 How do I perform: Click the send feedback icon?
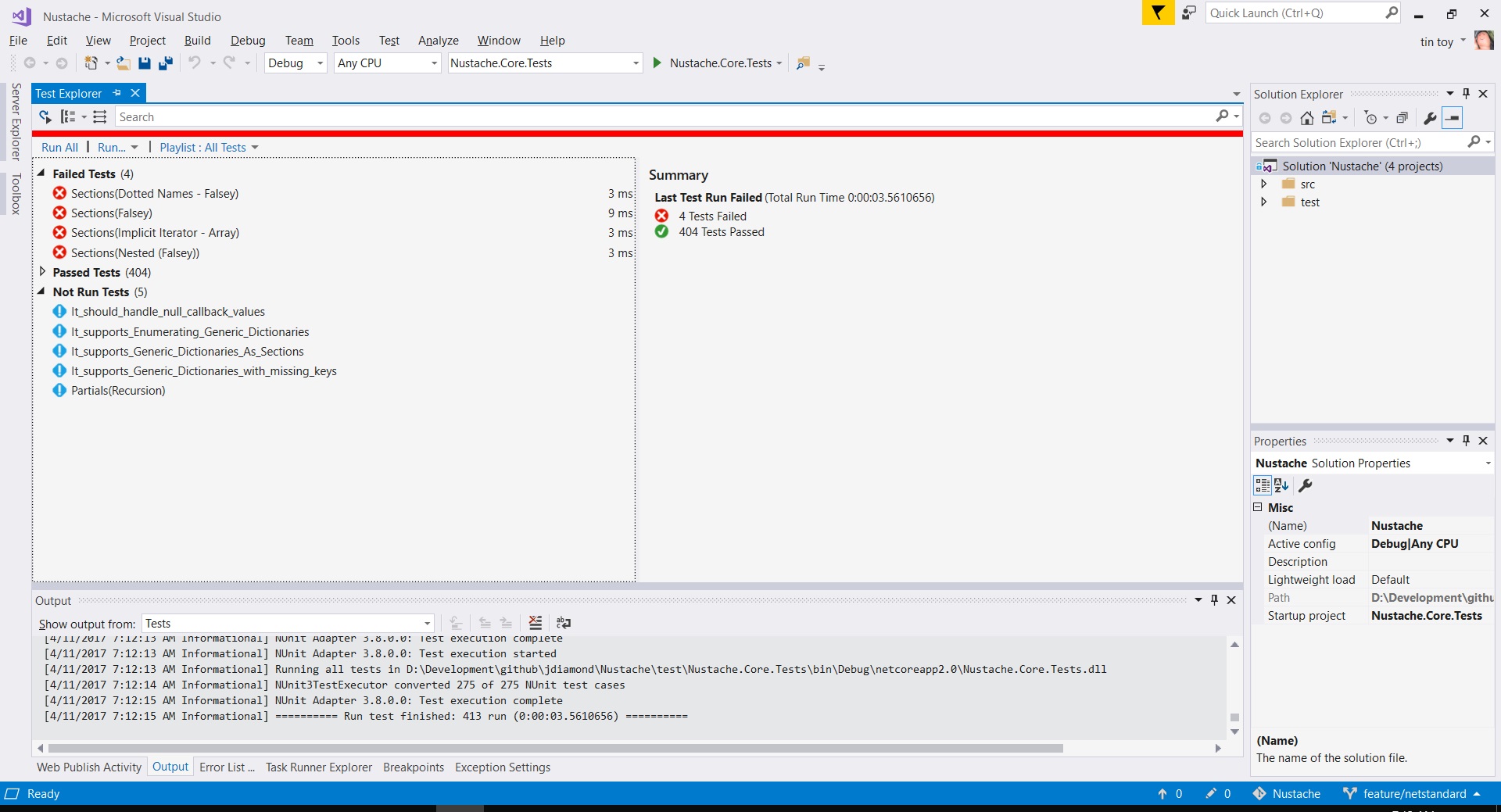pyautogui.click(x=1188, y=13)
